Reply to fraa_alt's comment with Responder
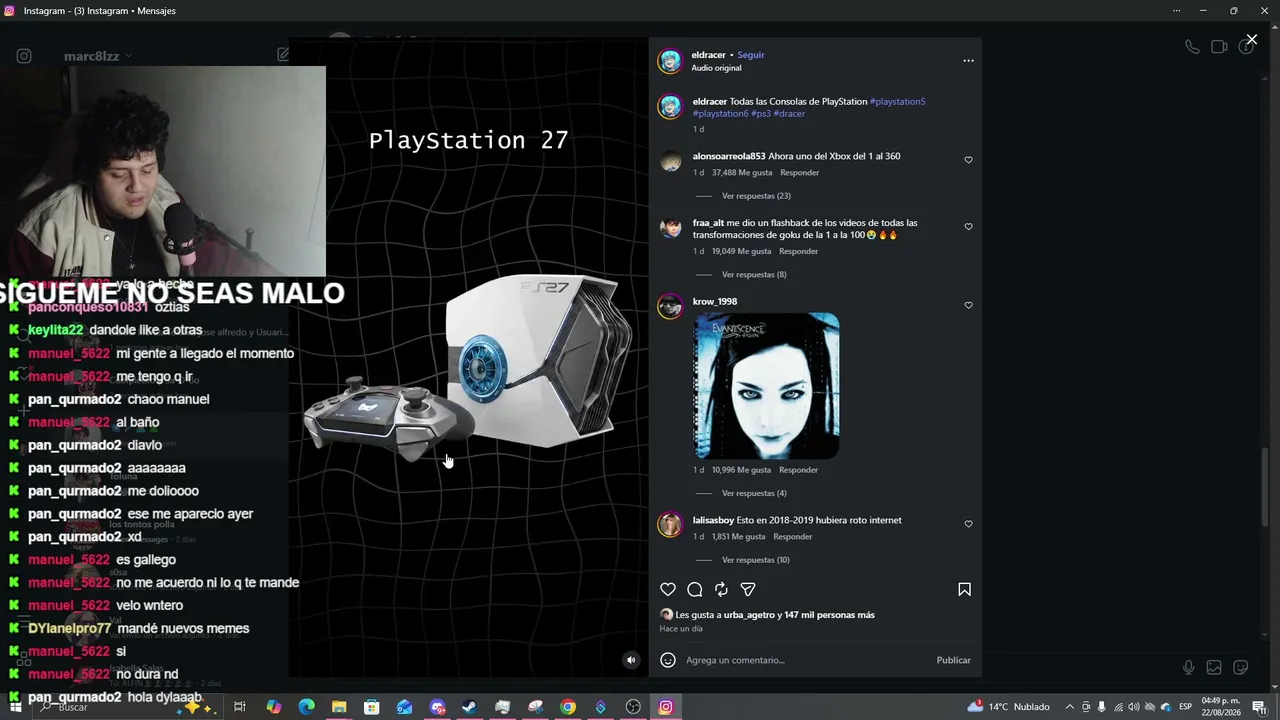Screen dimensions: 1280x720 point(799,251)
